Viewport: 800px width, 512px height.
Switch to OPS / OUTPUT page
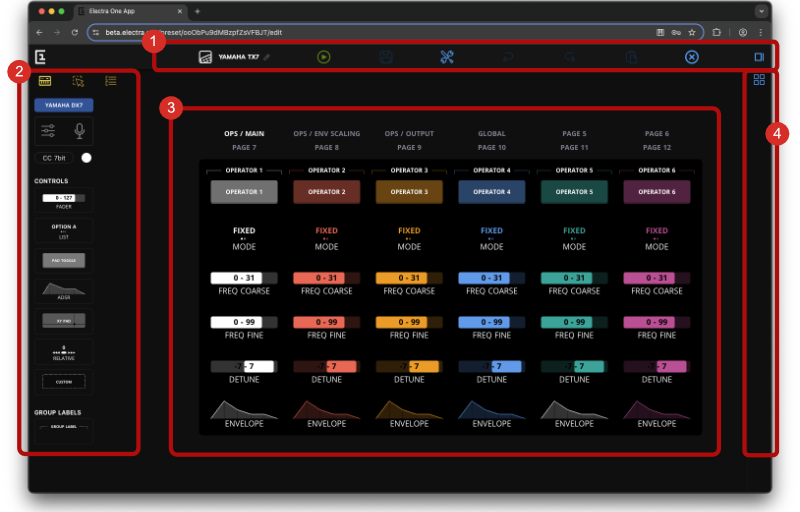pos(409,134)
